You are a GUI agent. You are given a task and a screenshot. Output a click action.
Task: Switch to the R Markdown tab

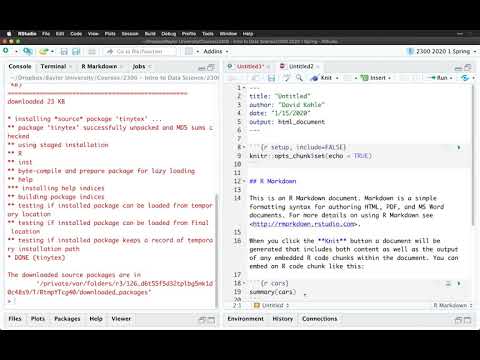coord(99,66)
